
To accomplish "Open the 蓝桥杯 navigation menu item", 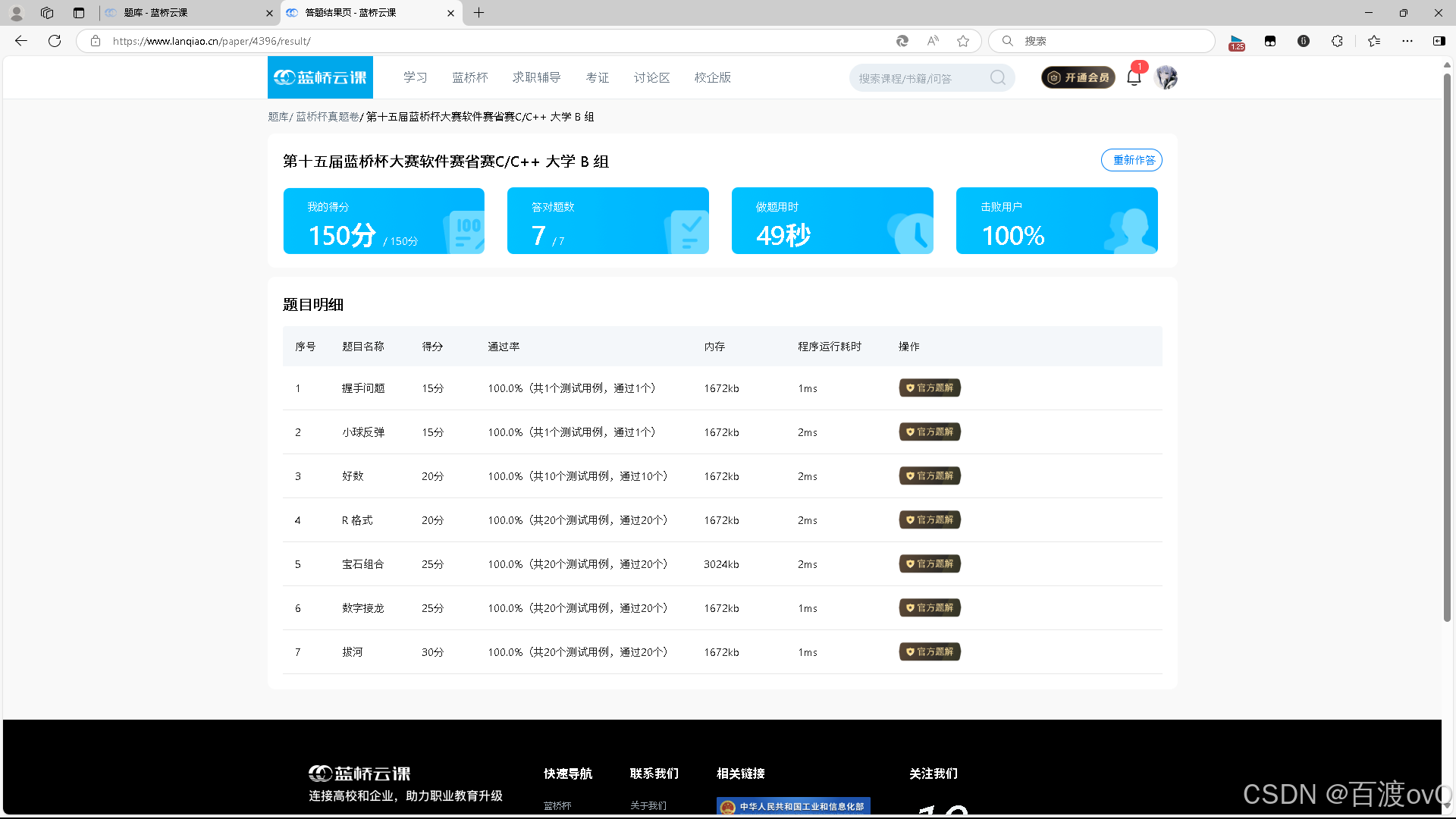I will point(470,77).
